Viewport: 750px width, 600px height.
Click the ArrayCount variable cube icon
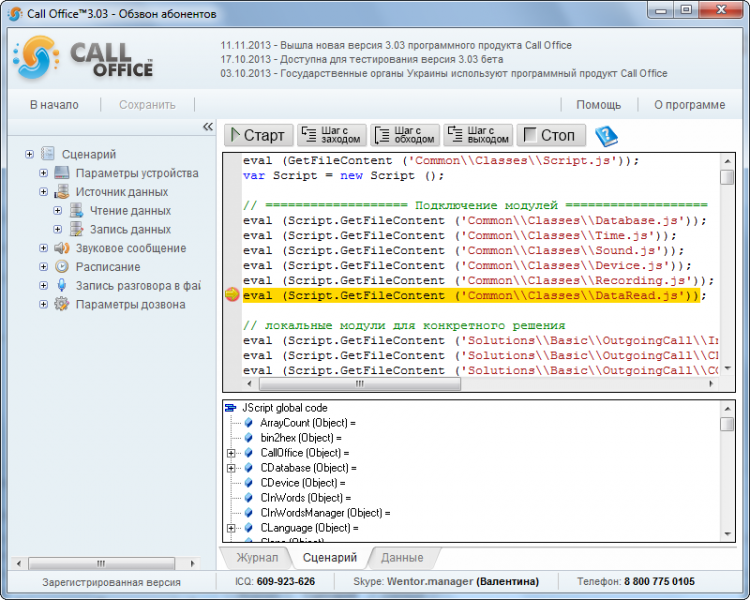tap(248, 422)
